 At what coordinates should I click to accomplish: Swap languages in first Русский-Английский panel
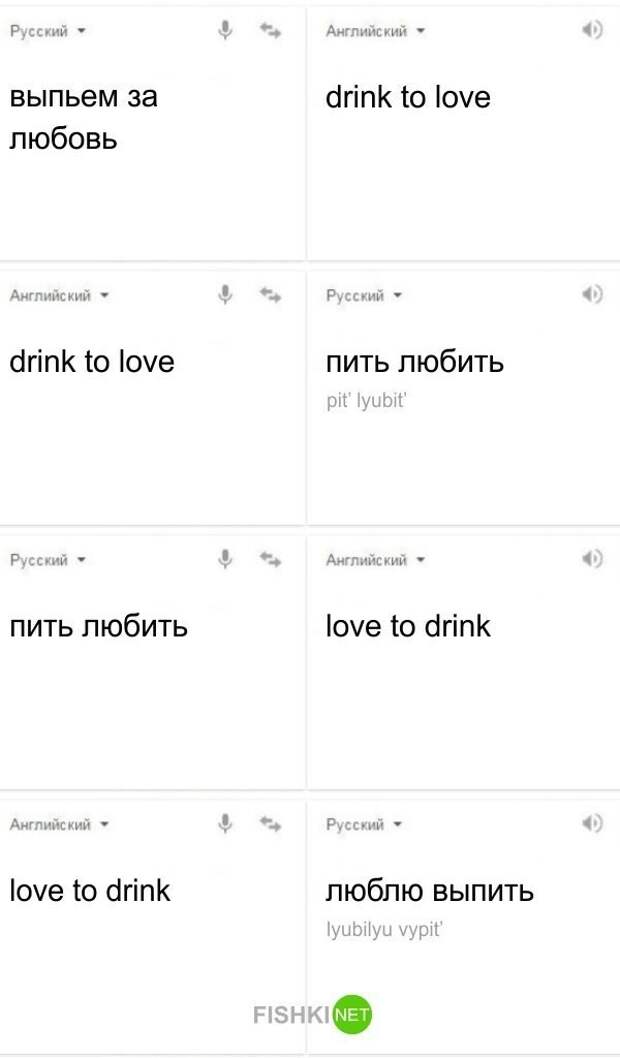tap(270, 30)
